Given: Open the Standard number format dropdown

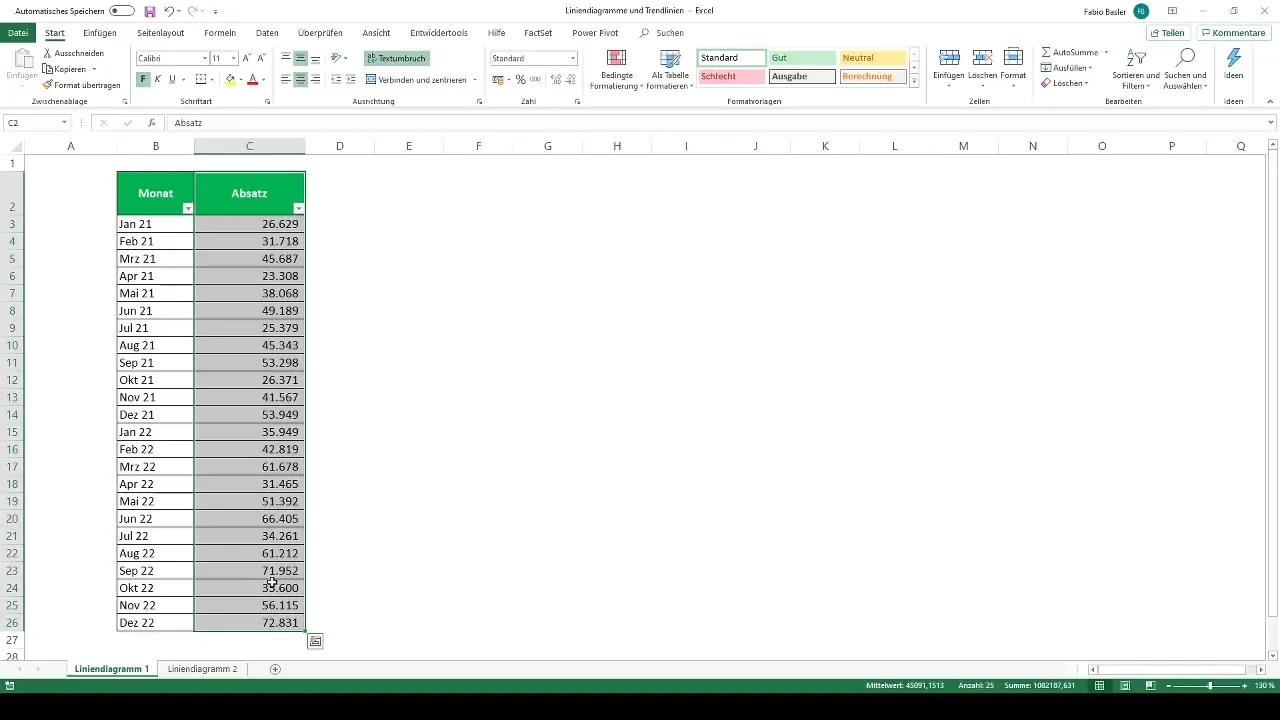Looking at the screenshot, I should pos(572,58).
